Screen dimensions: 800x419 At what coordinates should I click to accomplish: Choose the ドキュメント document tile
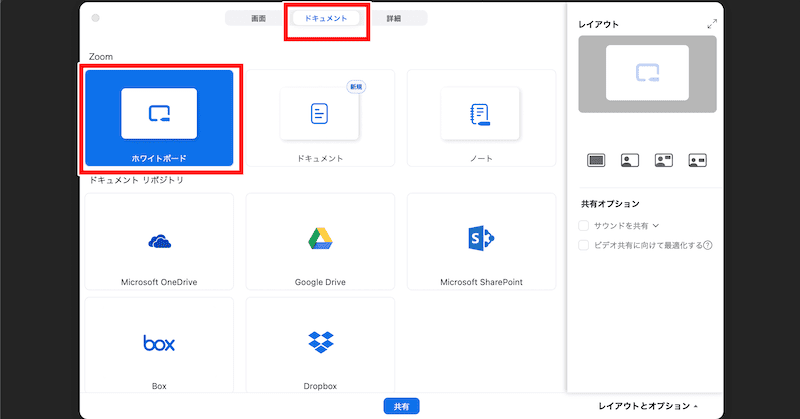[320, 118]
